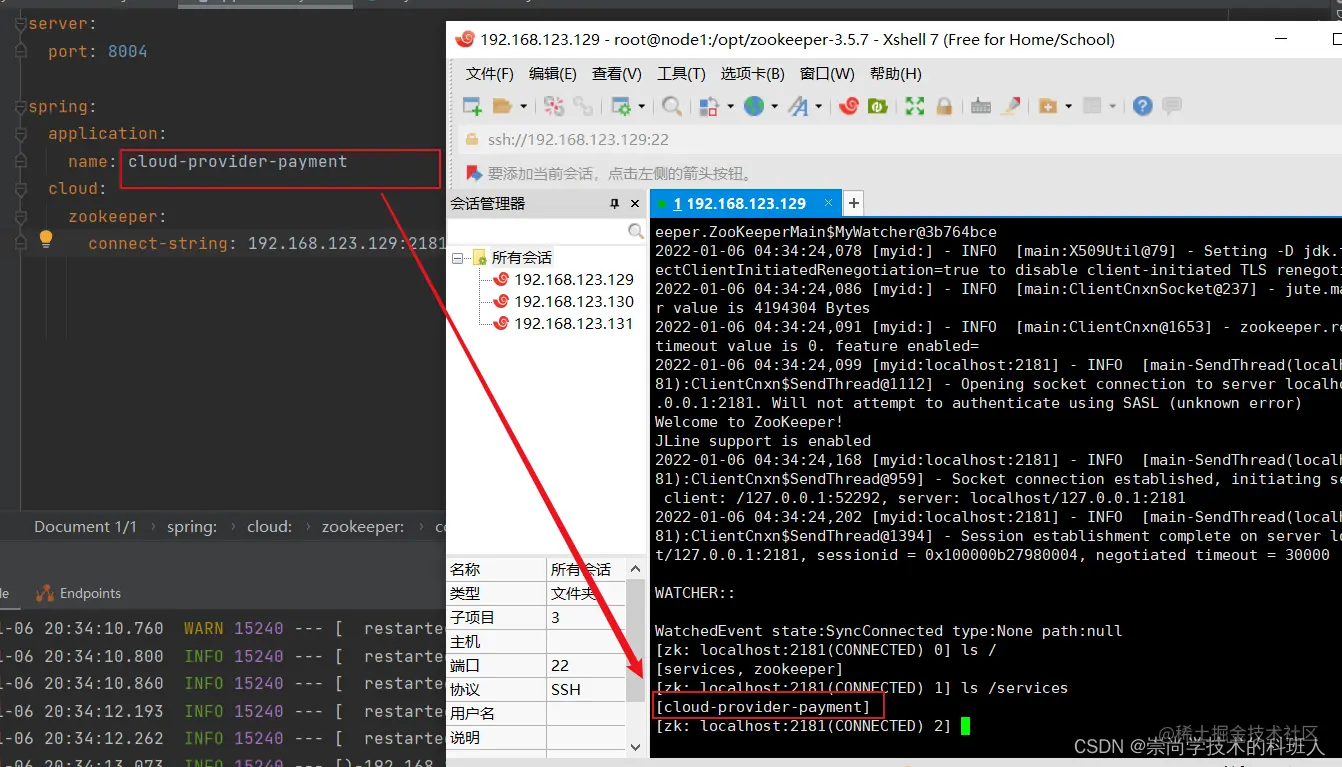The width and height of the screenshot is (1342, 767).
Task: Toggle the session manager pin
Action: point(614,203)
